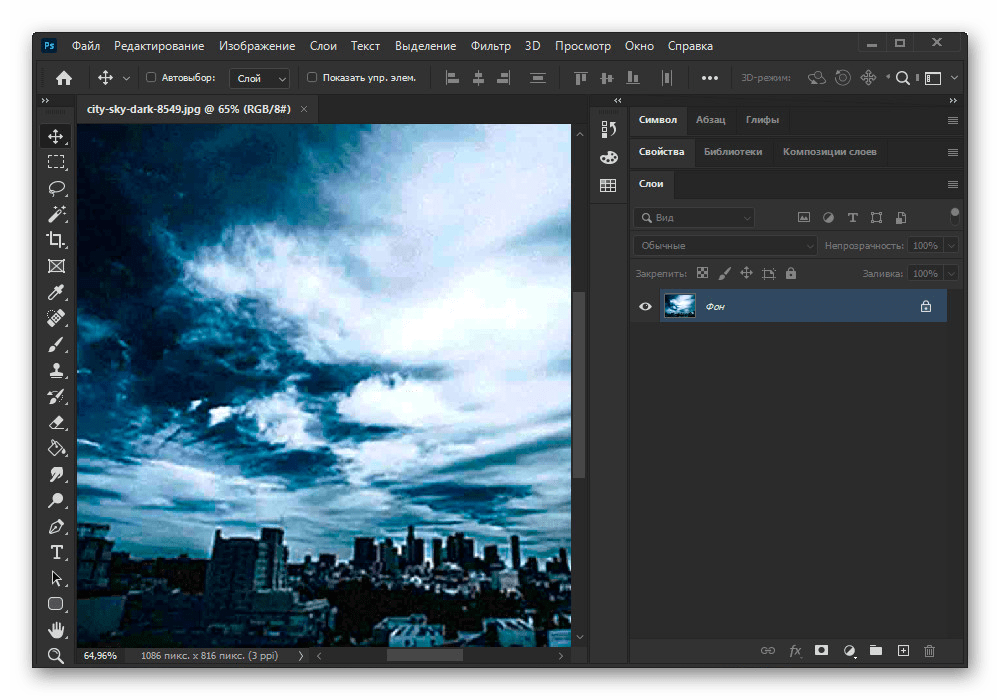Select the Type tool
The height and width of the screenshot is (700, 1000).
tap(56, 552)
